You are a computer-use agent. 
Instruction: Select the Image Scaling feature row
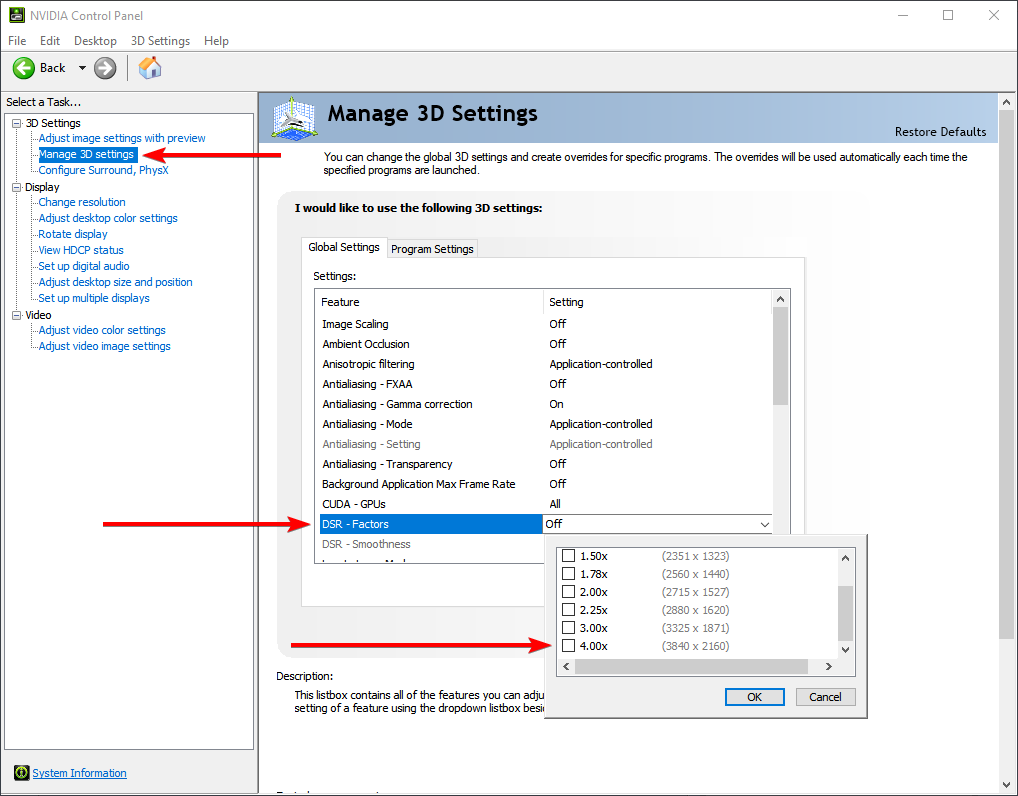pos(545,324)
